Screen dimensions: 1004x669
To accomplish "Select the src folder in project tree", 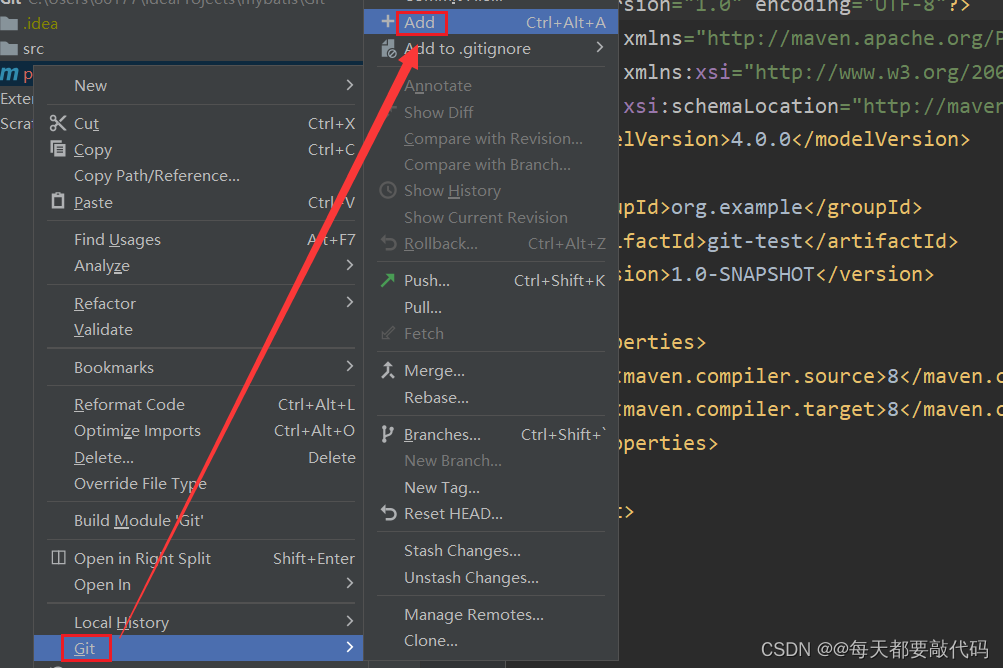I will point(33,48).
